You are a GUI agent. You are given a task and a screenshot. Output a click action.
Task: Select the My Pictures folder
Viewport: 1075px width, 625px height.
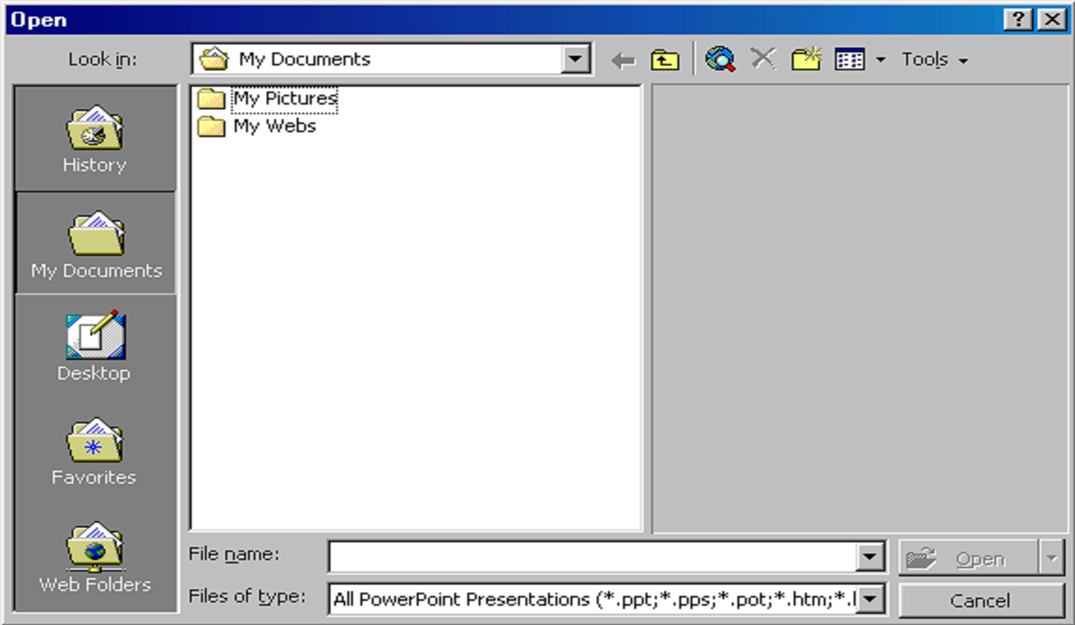coord(284,99)
